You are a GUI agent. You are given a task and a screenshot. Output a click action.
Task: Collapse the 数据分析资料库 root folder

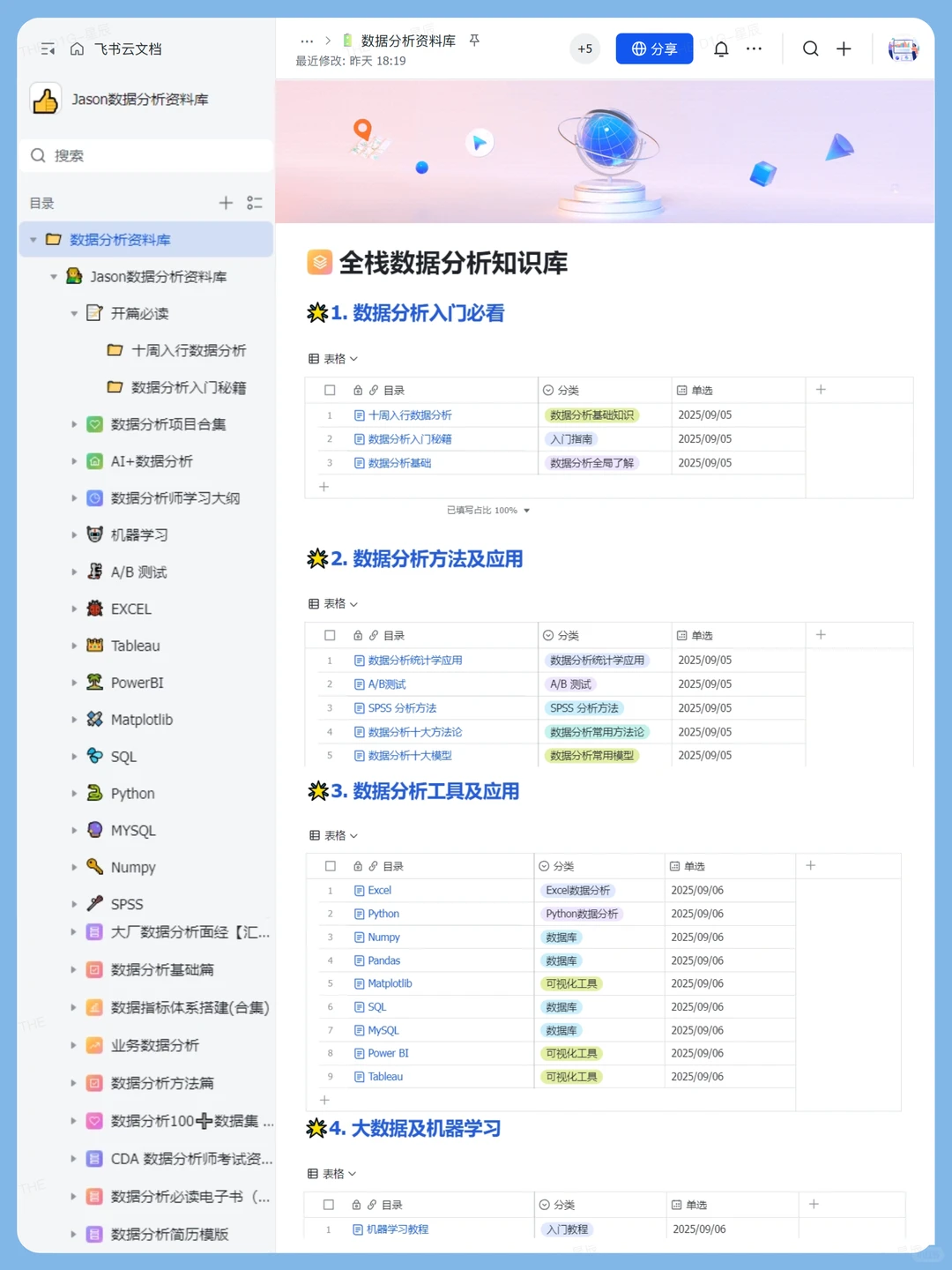click(x=33, y=240)
